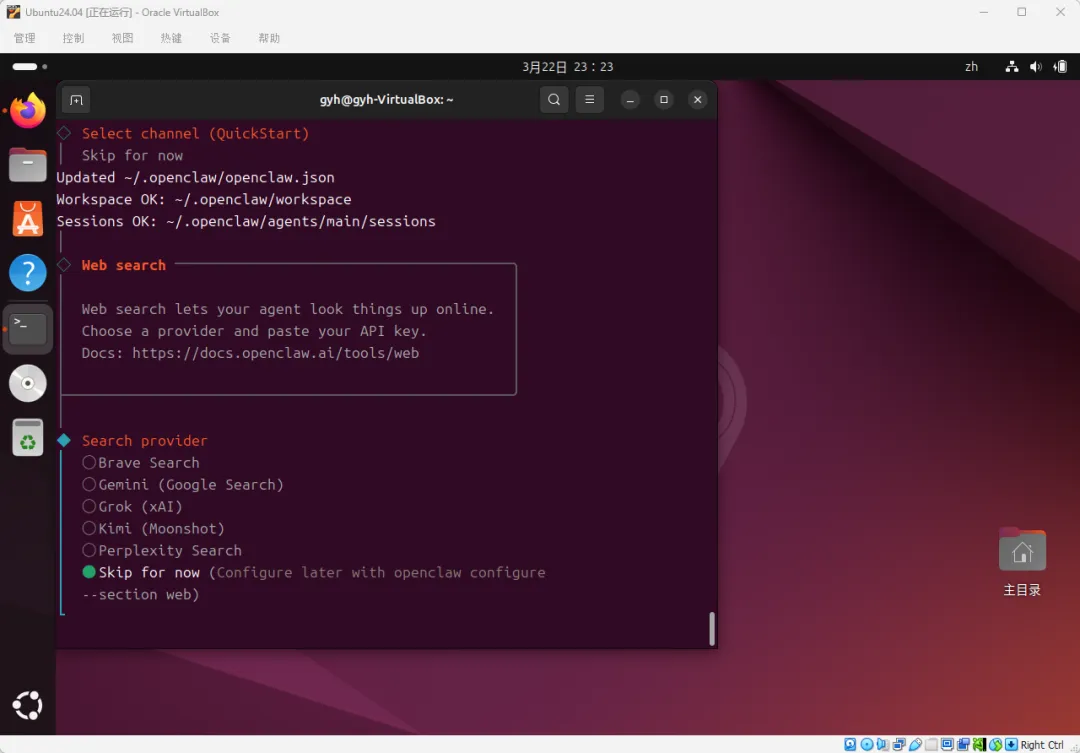Open the 设备 menu in VirtualBox
This screenshot has width=1080, height=753.
coord(220,38)
